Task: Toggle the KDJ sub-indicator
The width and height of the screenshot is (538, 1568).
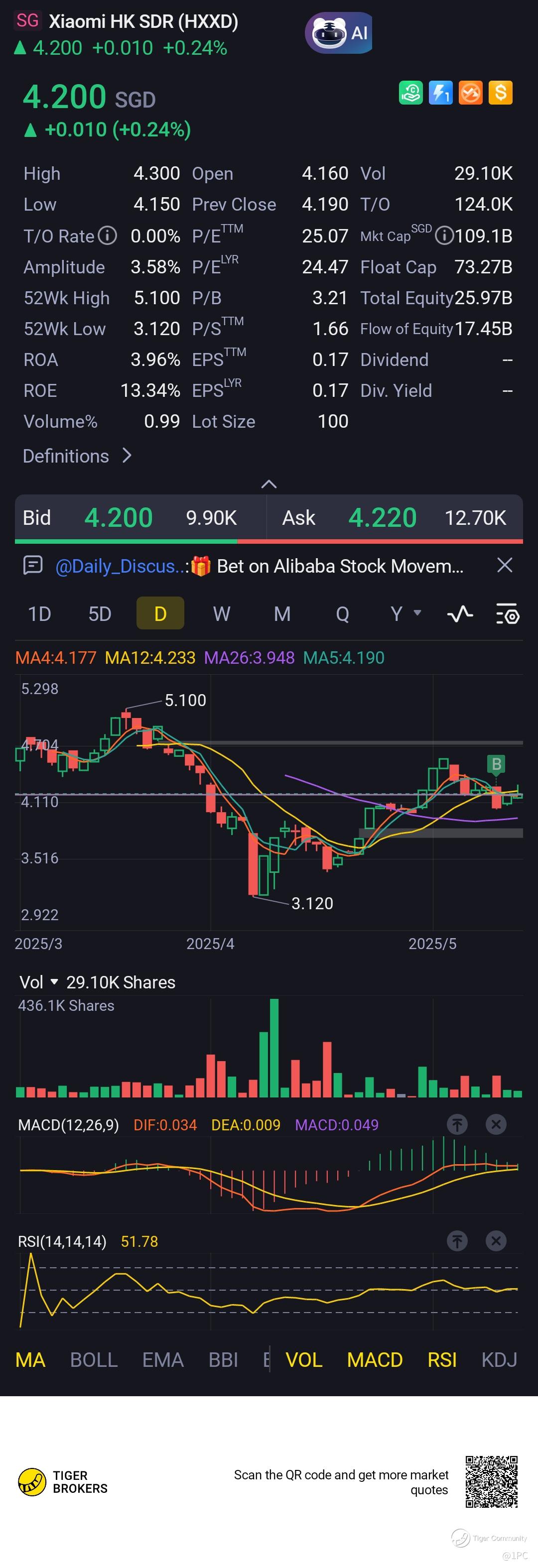Action: tap(499, 1359)
